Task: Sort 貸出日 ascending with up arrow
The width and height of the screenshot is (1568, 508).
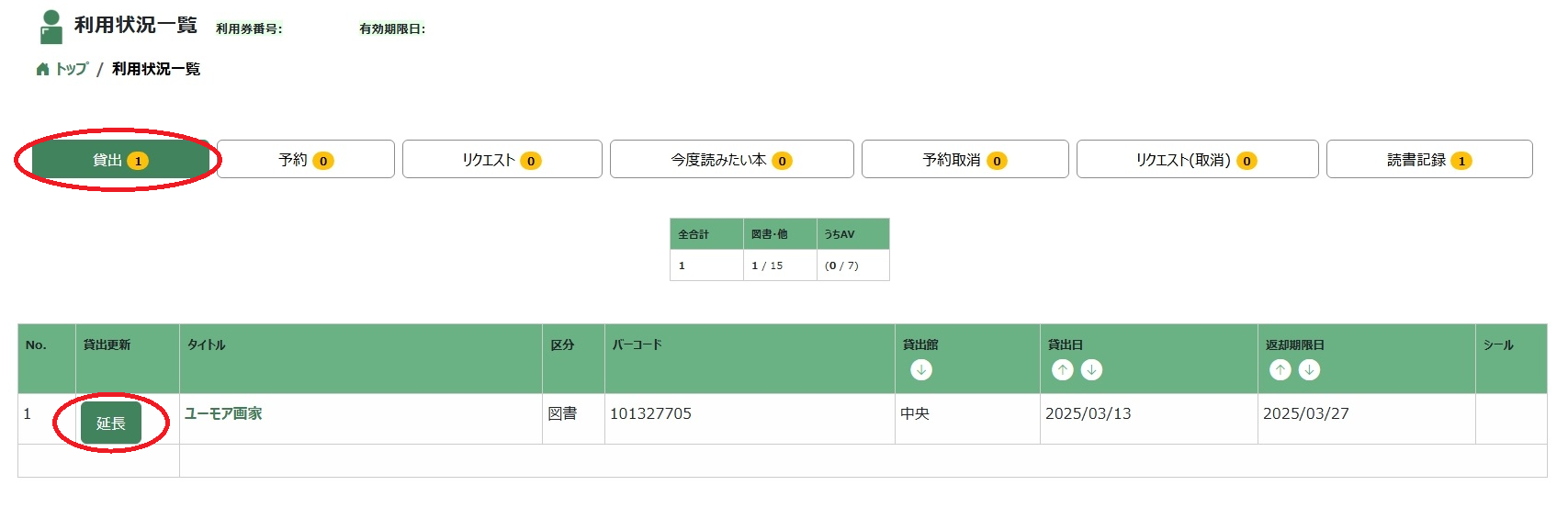Action: (1063, 369)
